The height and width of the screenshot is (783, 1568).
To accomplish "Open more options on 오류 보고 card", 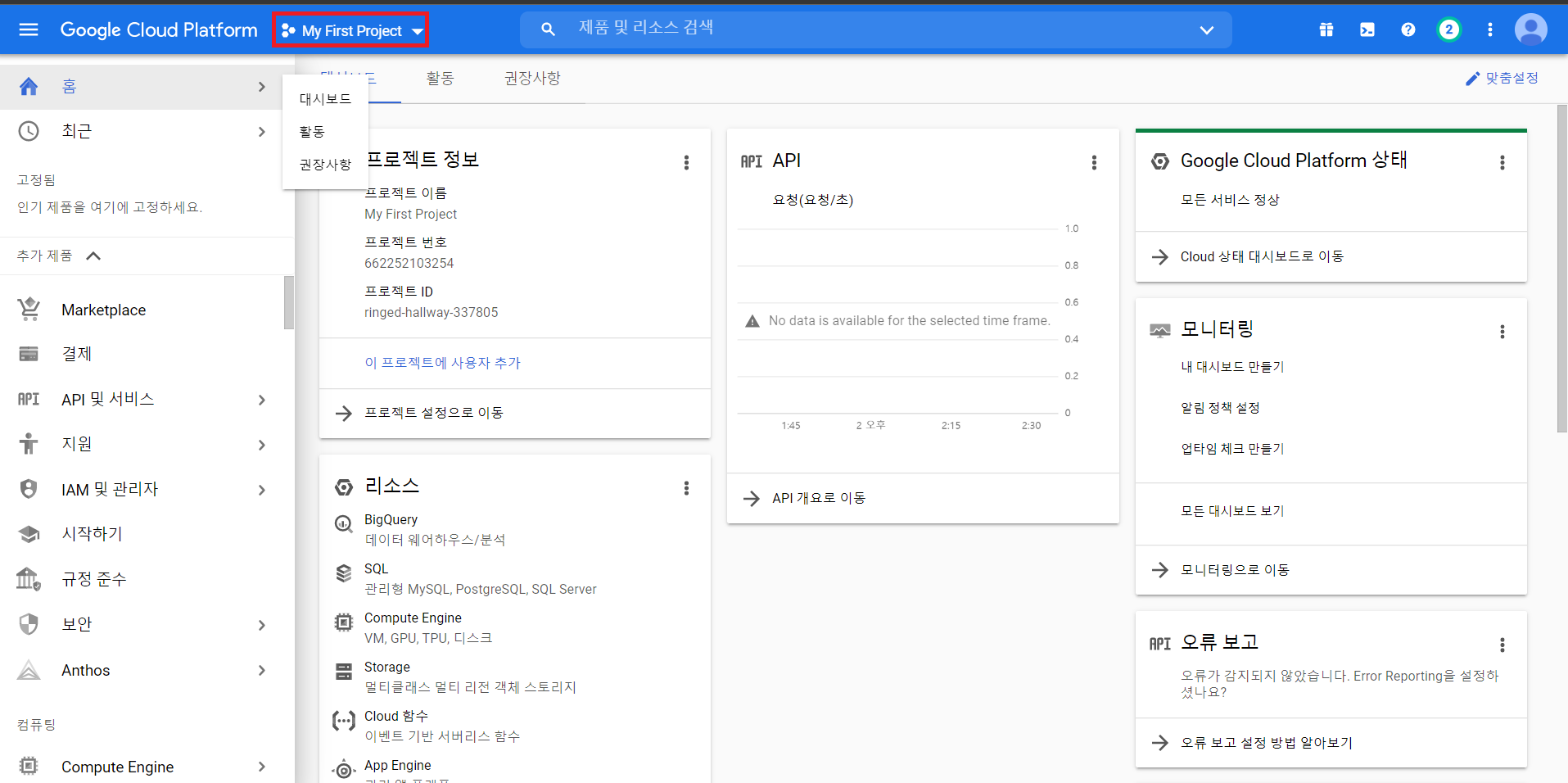I will coord(1502,645).
